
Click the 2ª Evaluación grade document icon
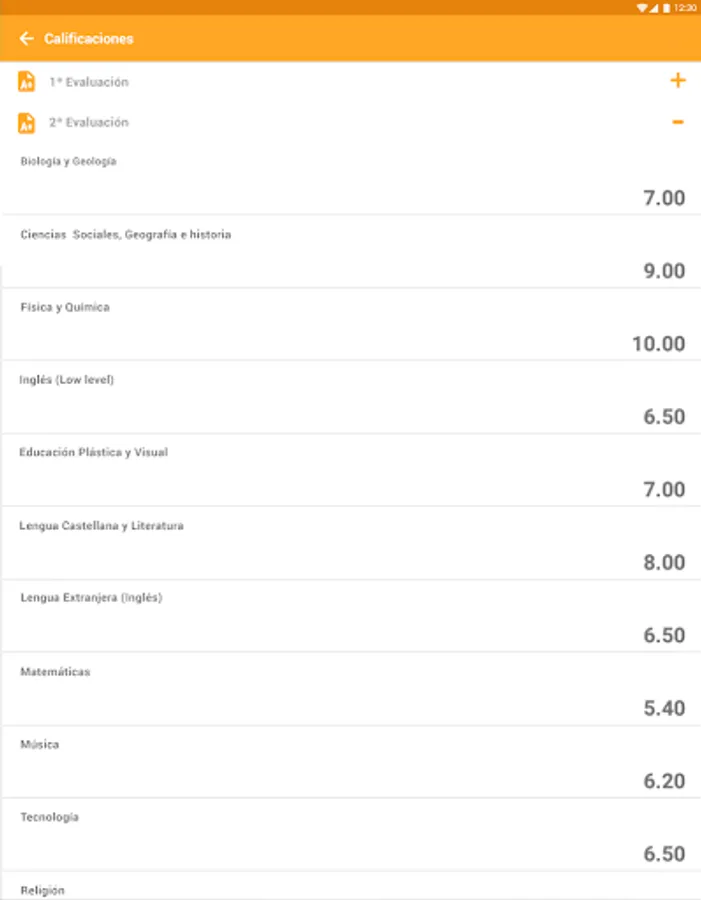point(27,123)
